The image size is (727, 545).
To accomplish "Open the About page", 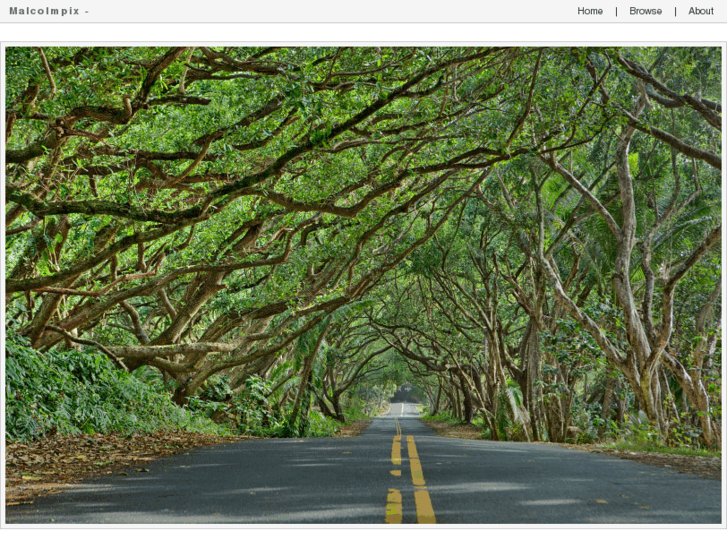I will [x=701, y=11].
